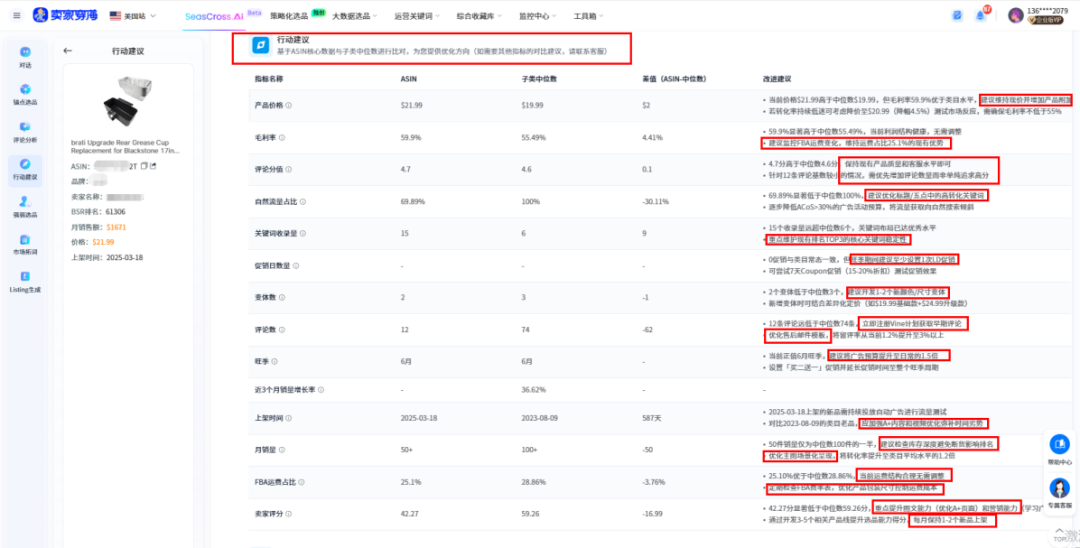Open the user avatar profile
Viewport: 1080px width, 548px height.
pyautogui.click(x=1015, y=15)
